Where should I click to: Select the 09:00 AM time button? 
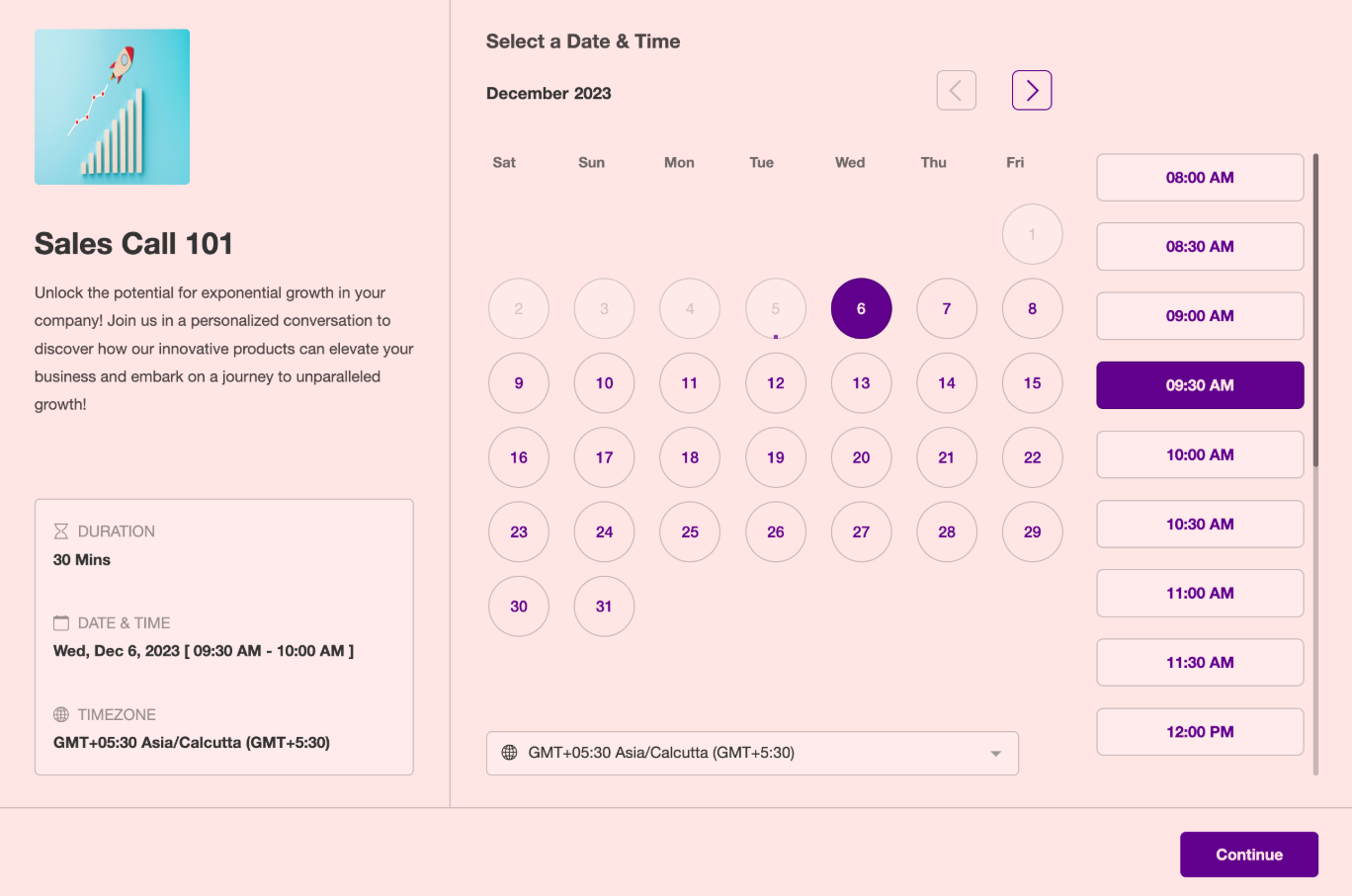(x=1200, y=316)
